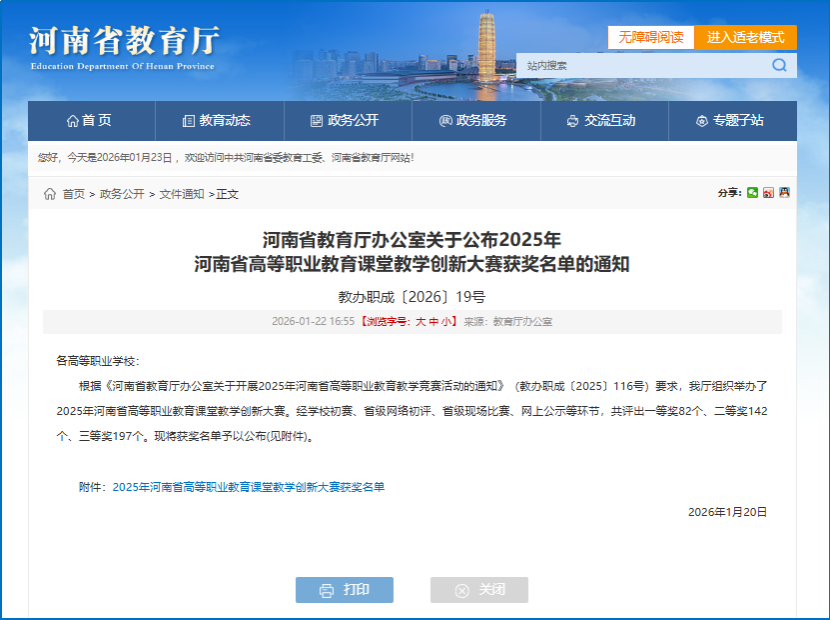Set font size to 大 (large)

pos(420,322)
